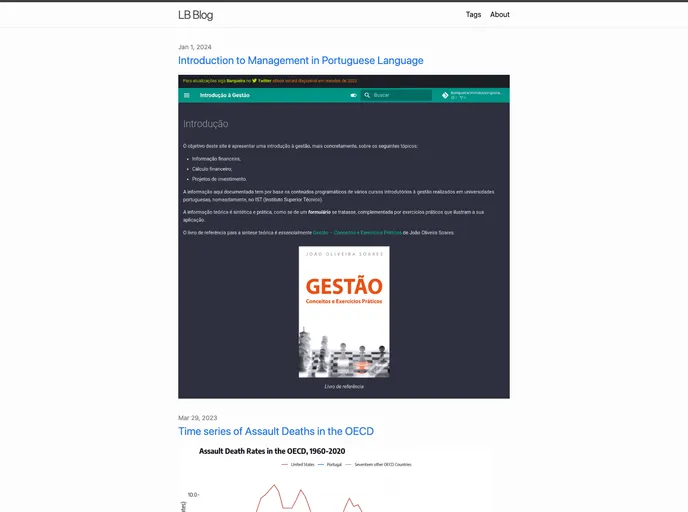Click the Buscar search field
The image size is (688, 512).
coord(400,95)
